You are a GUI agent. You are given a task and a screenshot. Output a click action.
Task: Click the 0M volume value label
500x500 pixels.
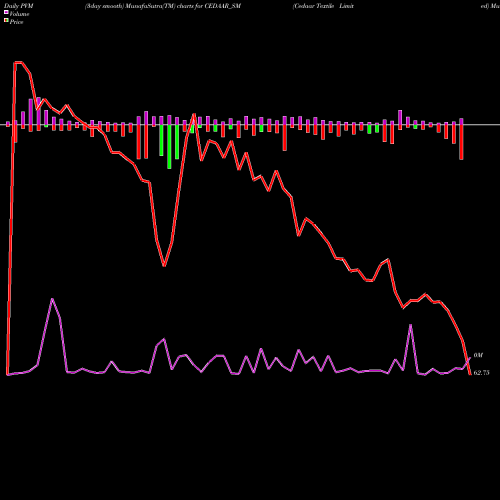[478, 355]
